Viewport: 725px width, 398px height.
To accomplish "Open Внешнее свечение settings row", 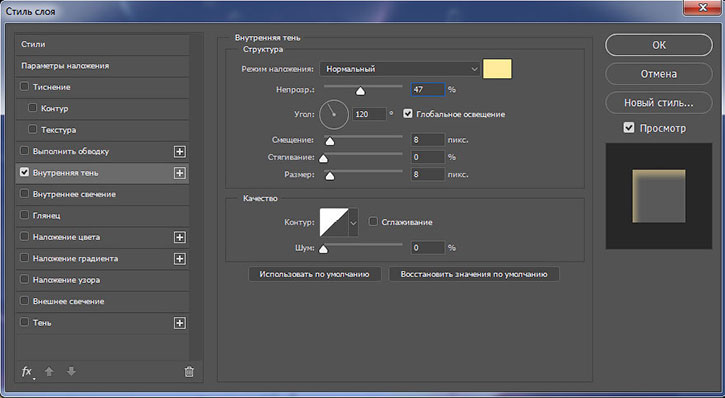I will (103, 301).
